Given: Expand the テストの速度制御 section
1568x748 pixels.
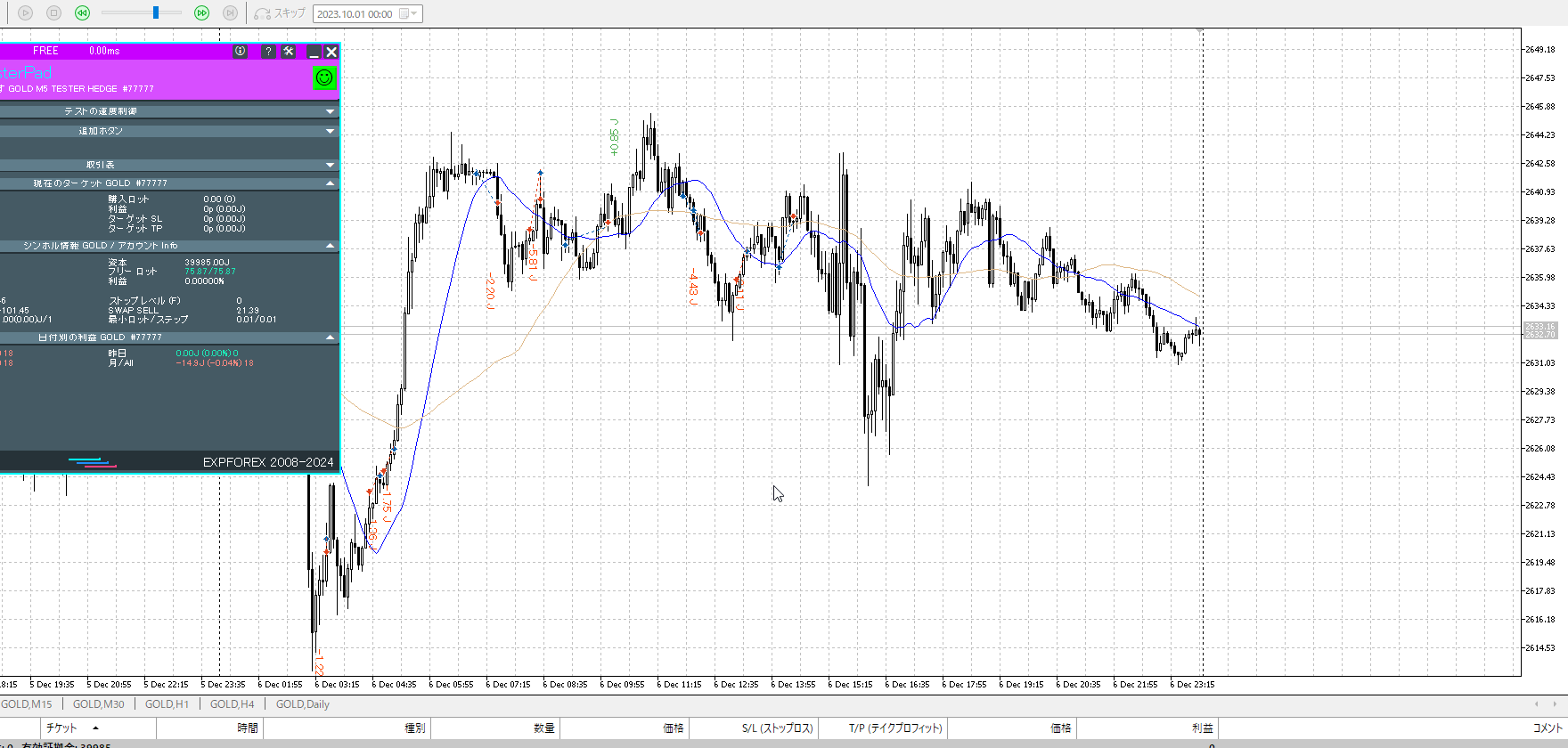Looking at the screenshot, I should pyautogui.click(x=330, y=111).
